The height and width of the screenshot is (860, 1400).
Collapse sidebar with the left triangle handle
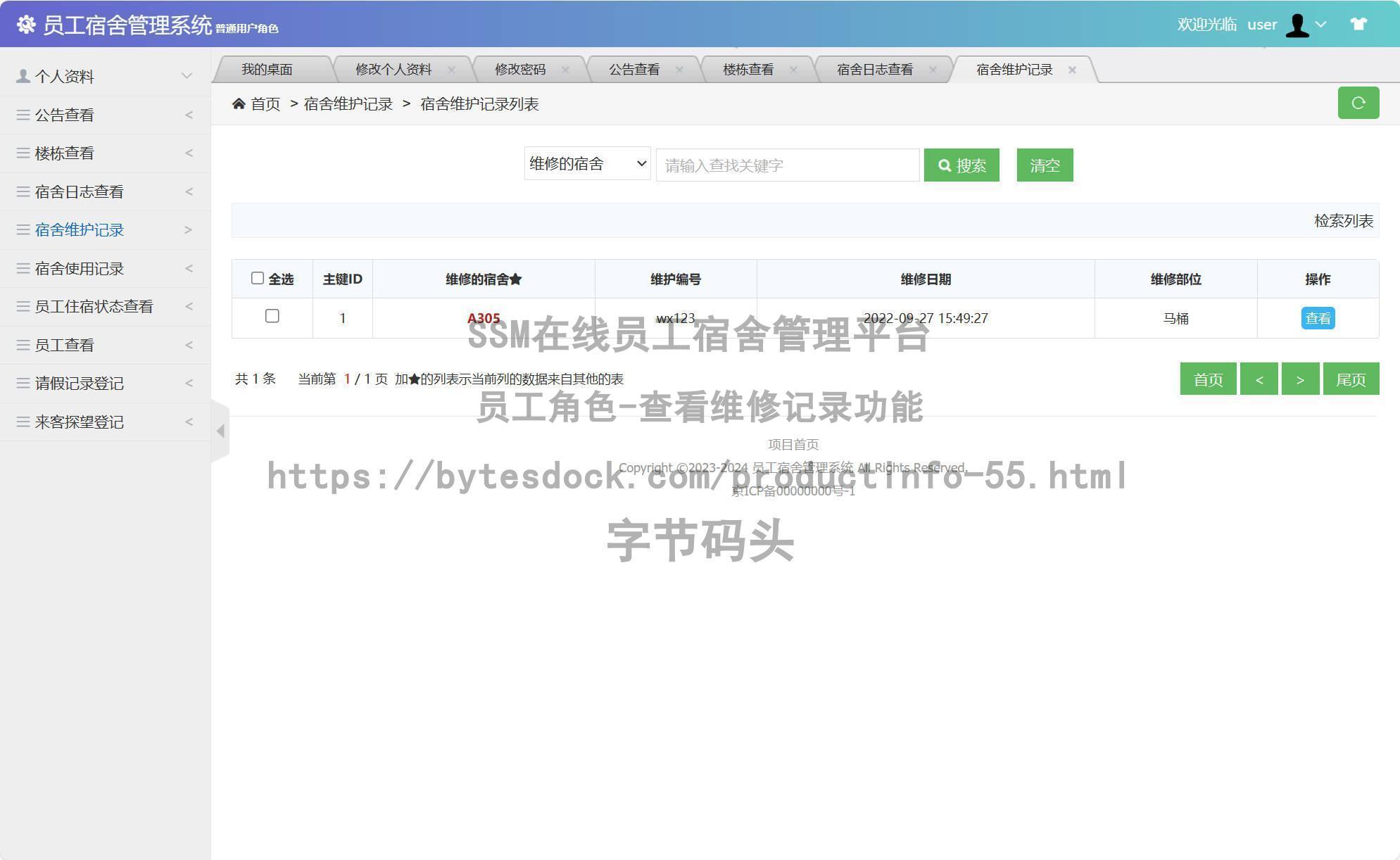click(220, 431)
